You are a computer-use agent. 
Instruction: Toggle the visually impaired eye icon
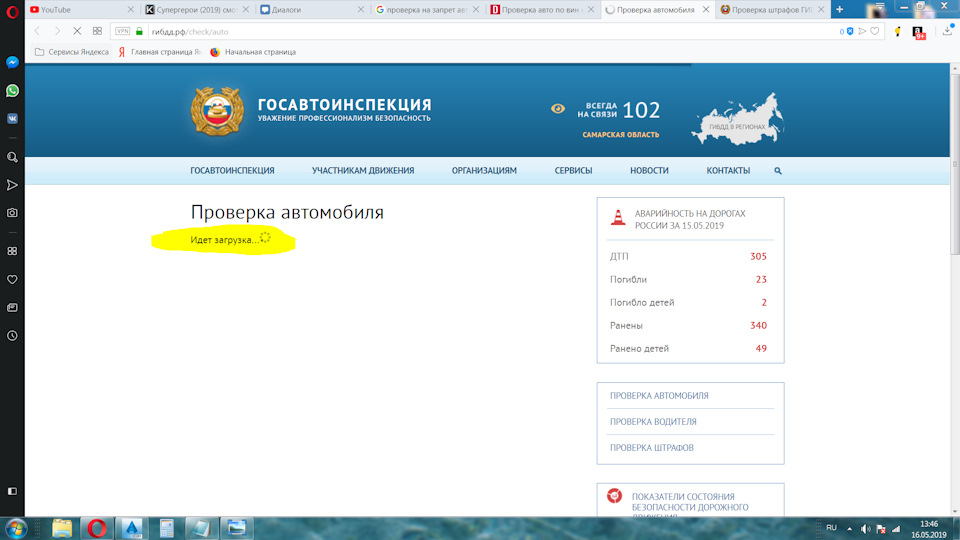click(558, 109)
